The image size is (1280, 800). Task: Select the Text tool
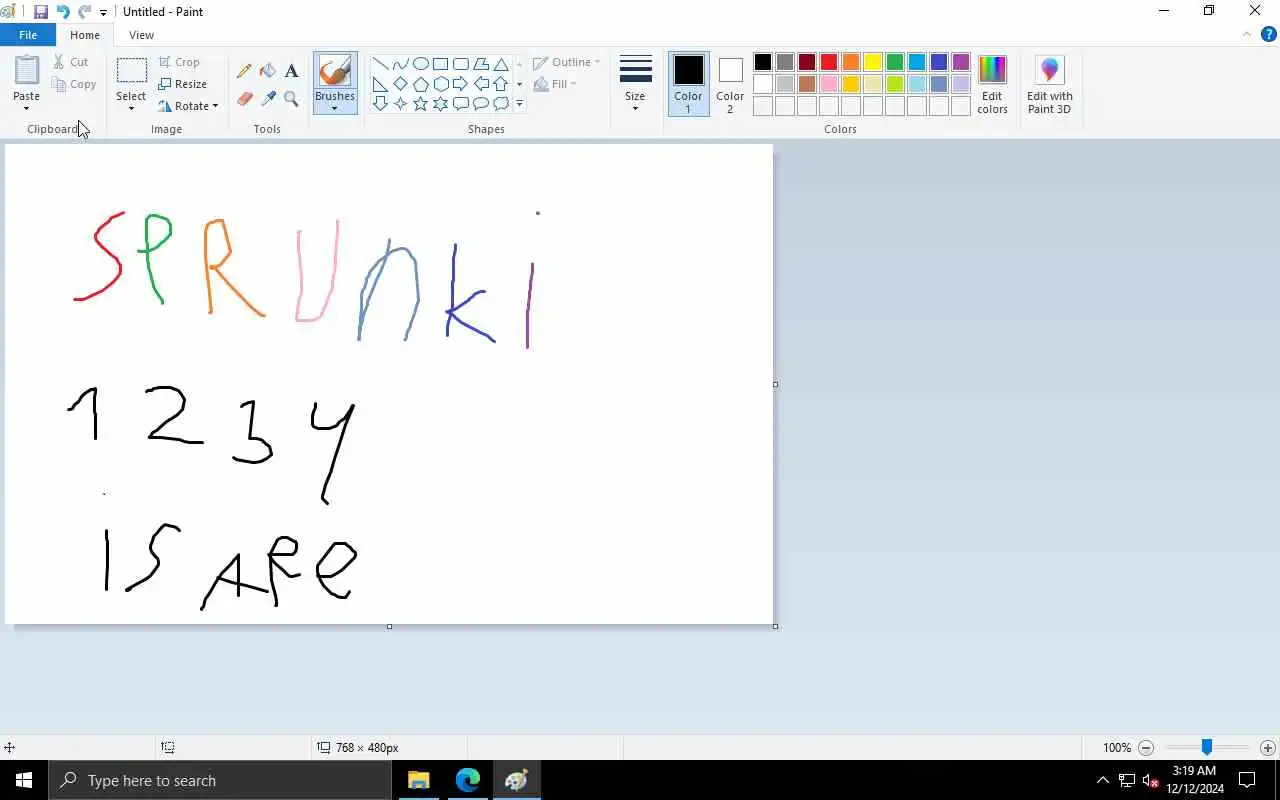pyautogui.click(x=291, y=71)
